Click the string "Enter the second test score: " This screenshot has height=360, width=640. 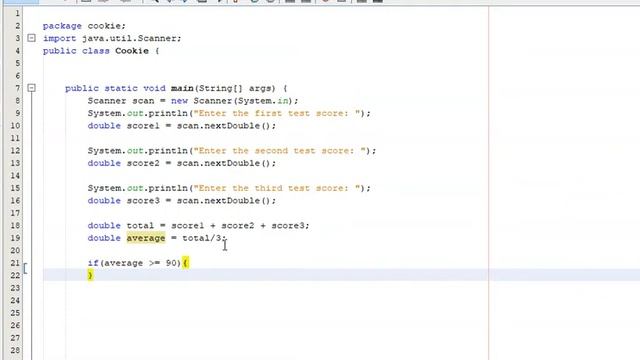pos(279,151)
